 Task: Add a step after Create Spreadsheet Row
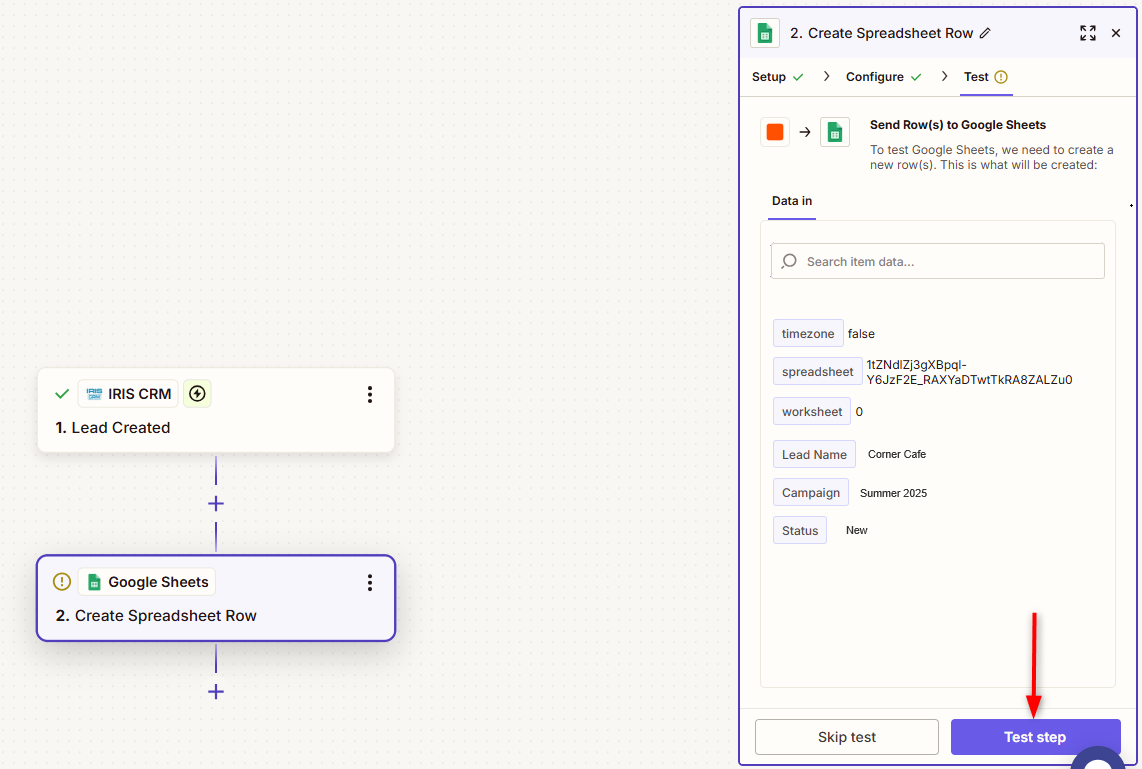216,692
